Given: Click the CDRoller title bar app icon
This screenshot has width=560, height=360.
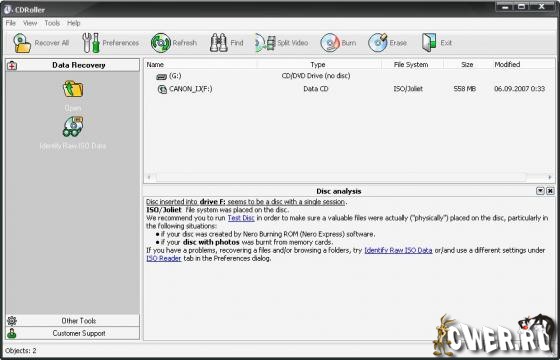Looking at the screenshot, I should [x=8, y=9].
